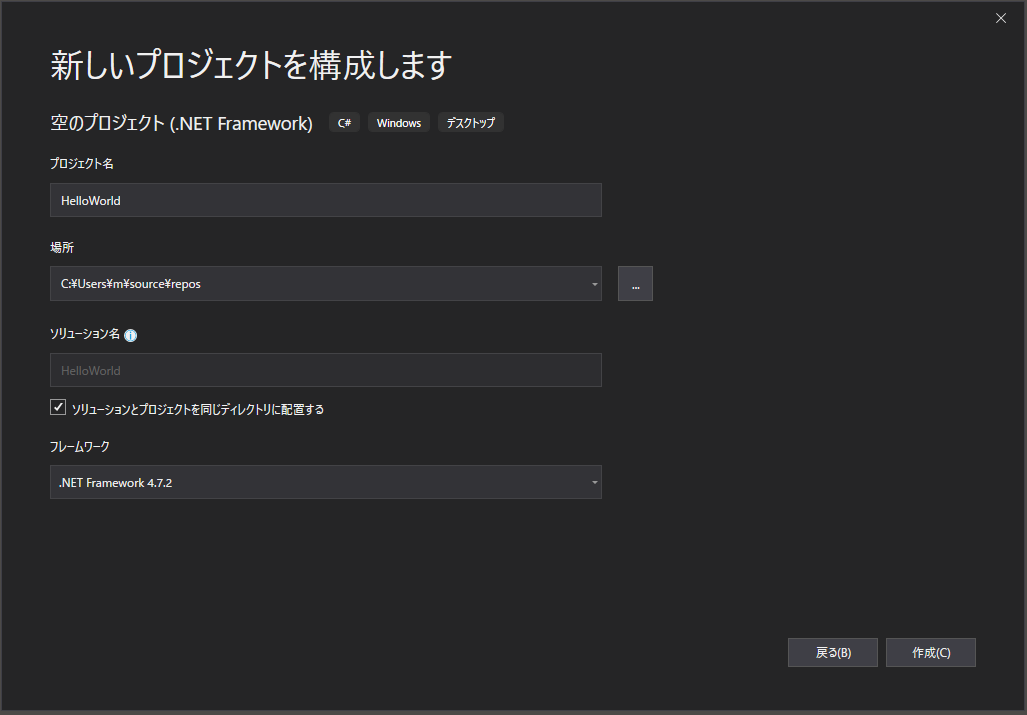Click the info icon next to ソリューション名
The image size is (1027, 715).
(x=131, y=336)
